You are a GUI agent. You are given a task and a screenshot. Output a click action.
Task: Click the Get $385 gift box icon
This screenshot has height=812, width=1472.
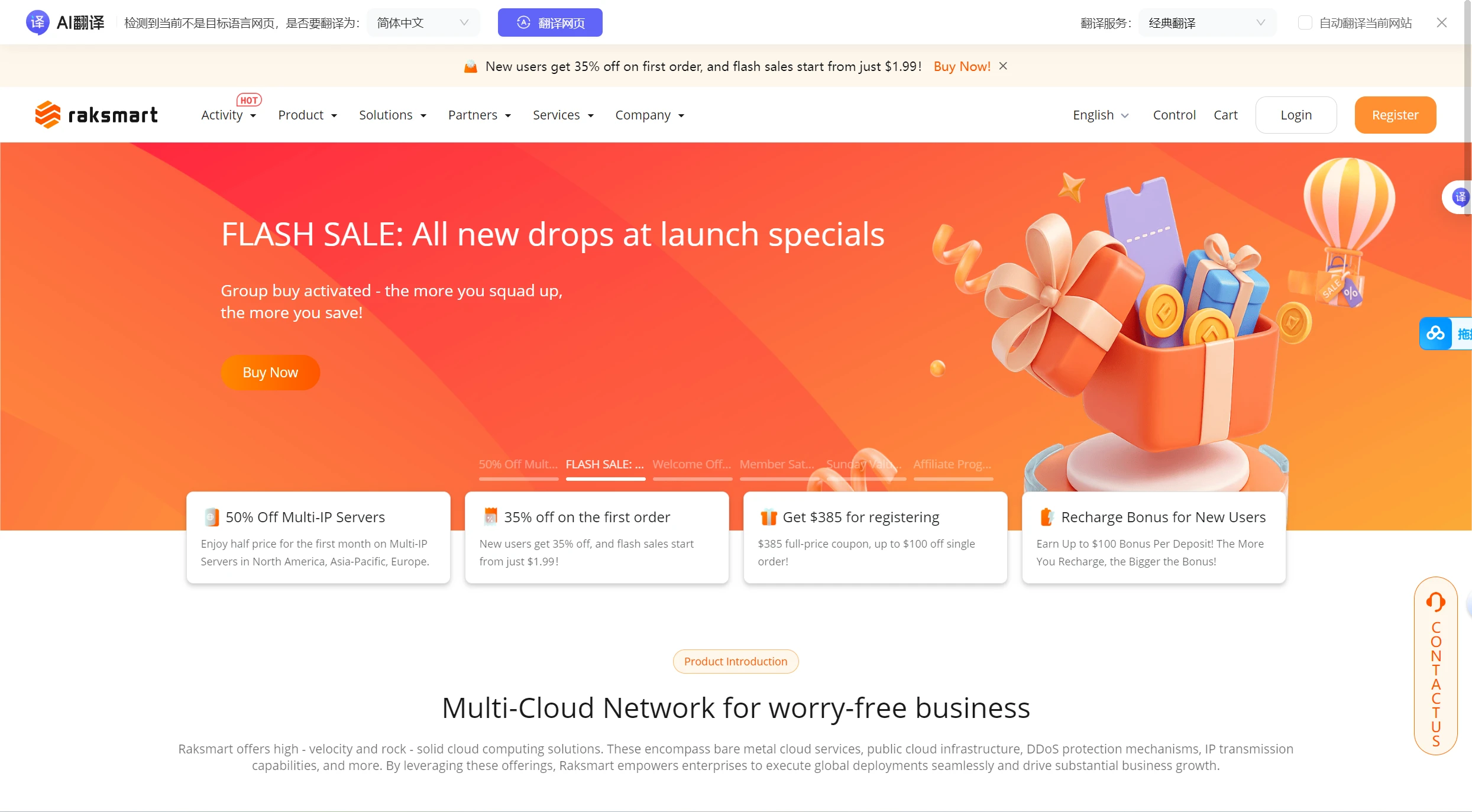pyautogui.click(x=768, y=517)
